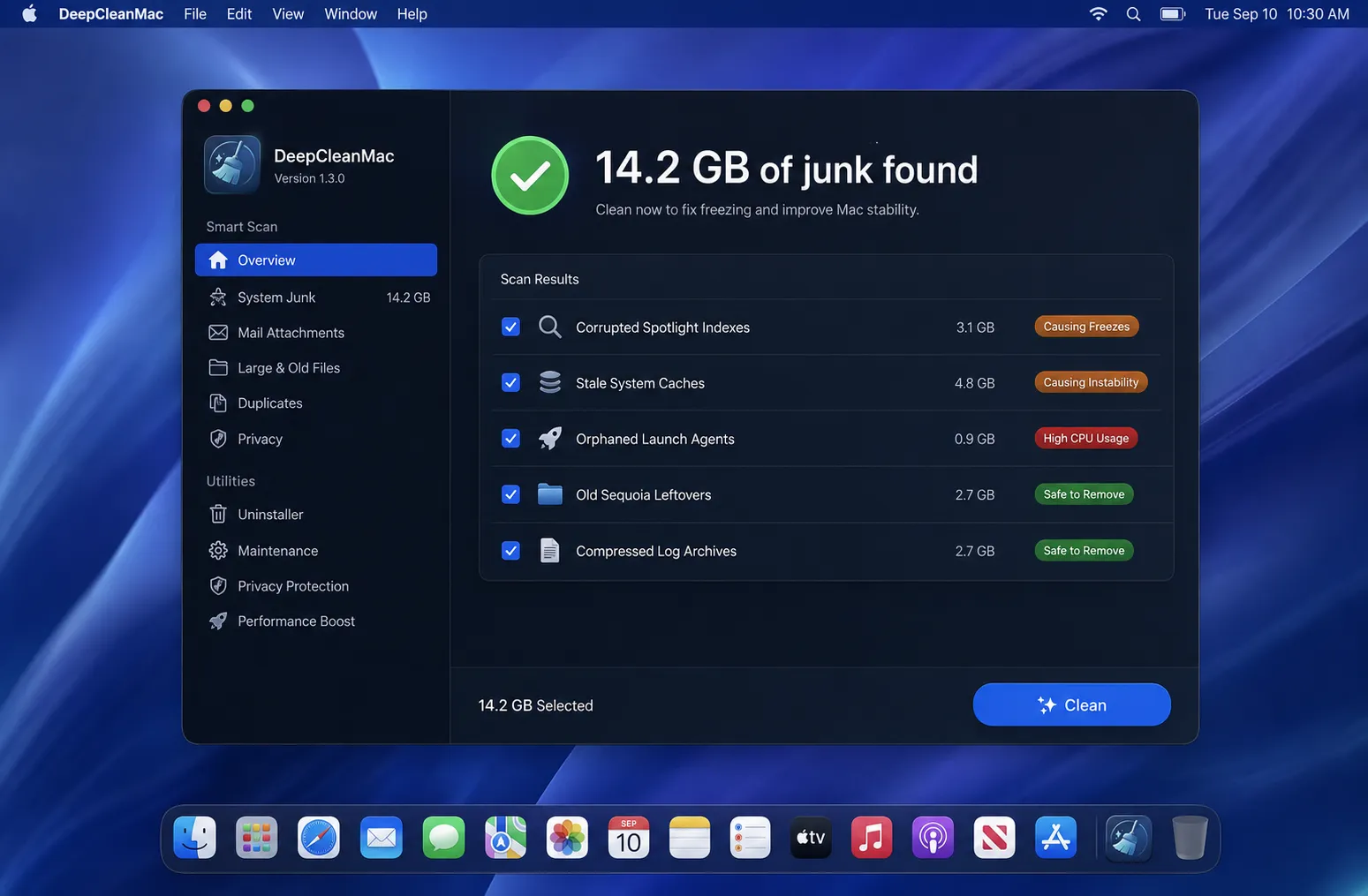Open Finder from the Dock
1368x896 pixels.
195,837
